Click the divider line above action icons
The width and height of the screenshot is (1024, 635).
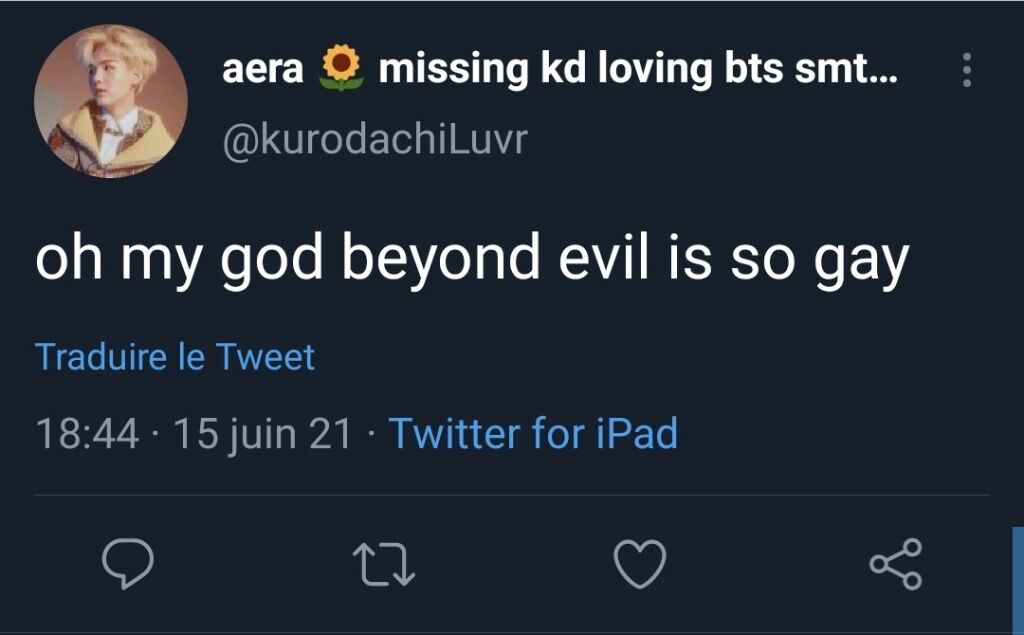512,495
